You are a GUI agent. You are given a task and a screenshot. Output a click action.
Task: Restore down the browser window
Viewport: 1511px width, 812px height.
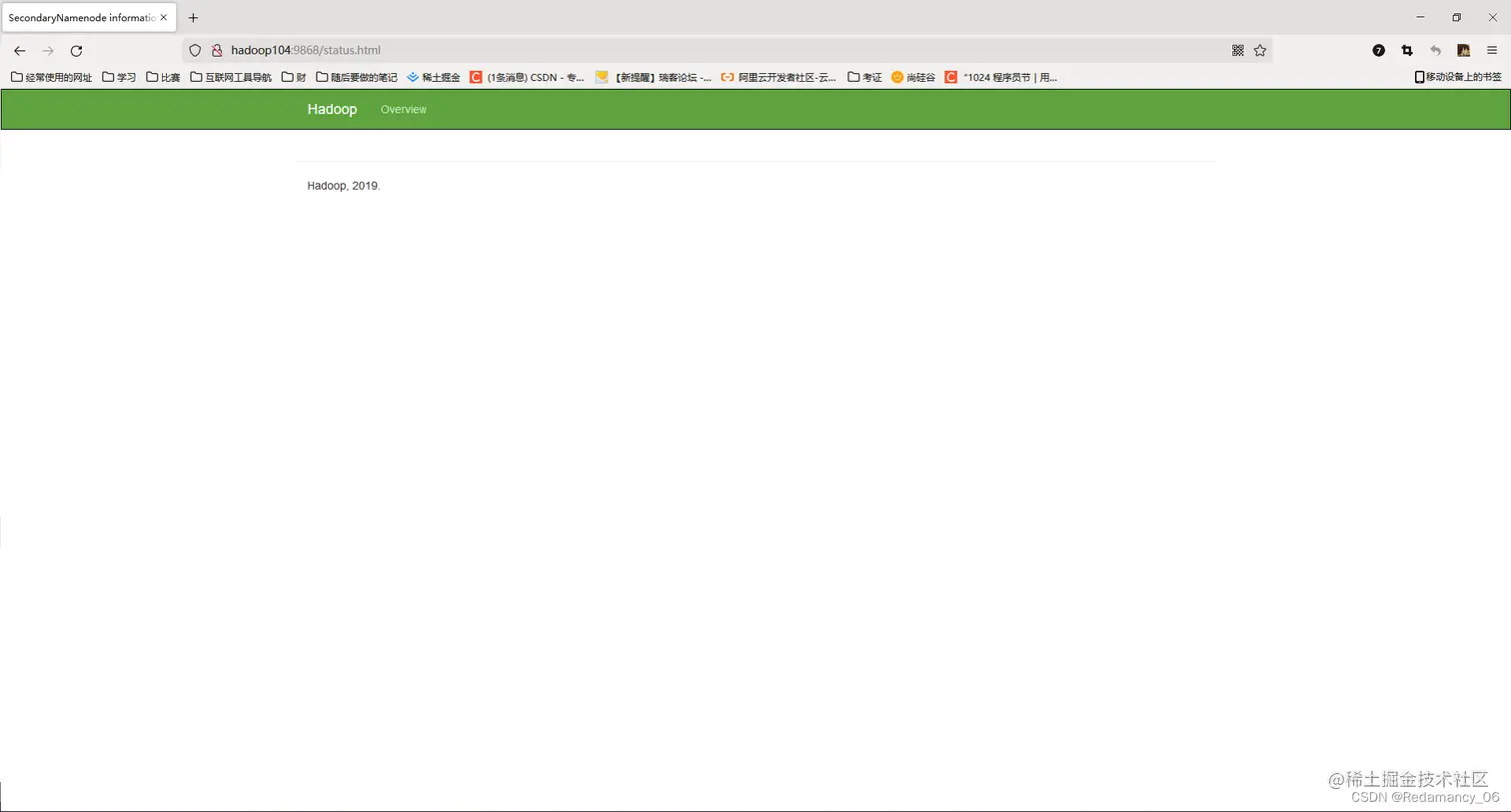1456,17
